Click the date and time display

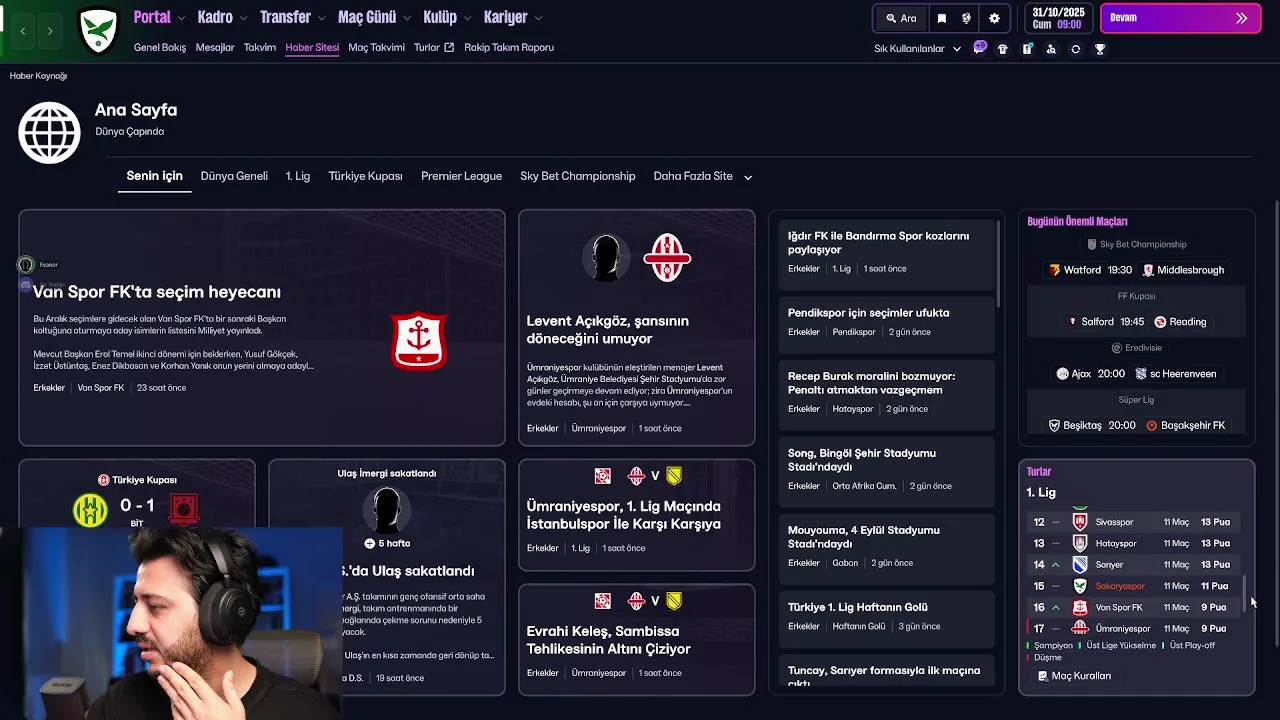1059,18
